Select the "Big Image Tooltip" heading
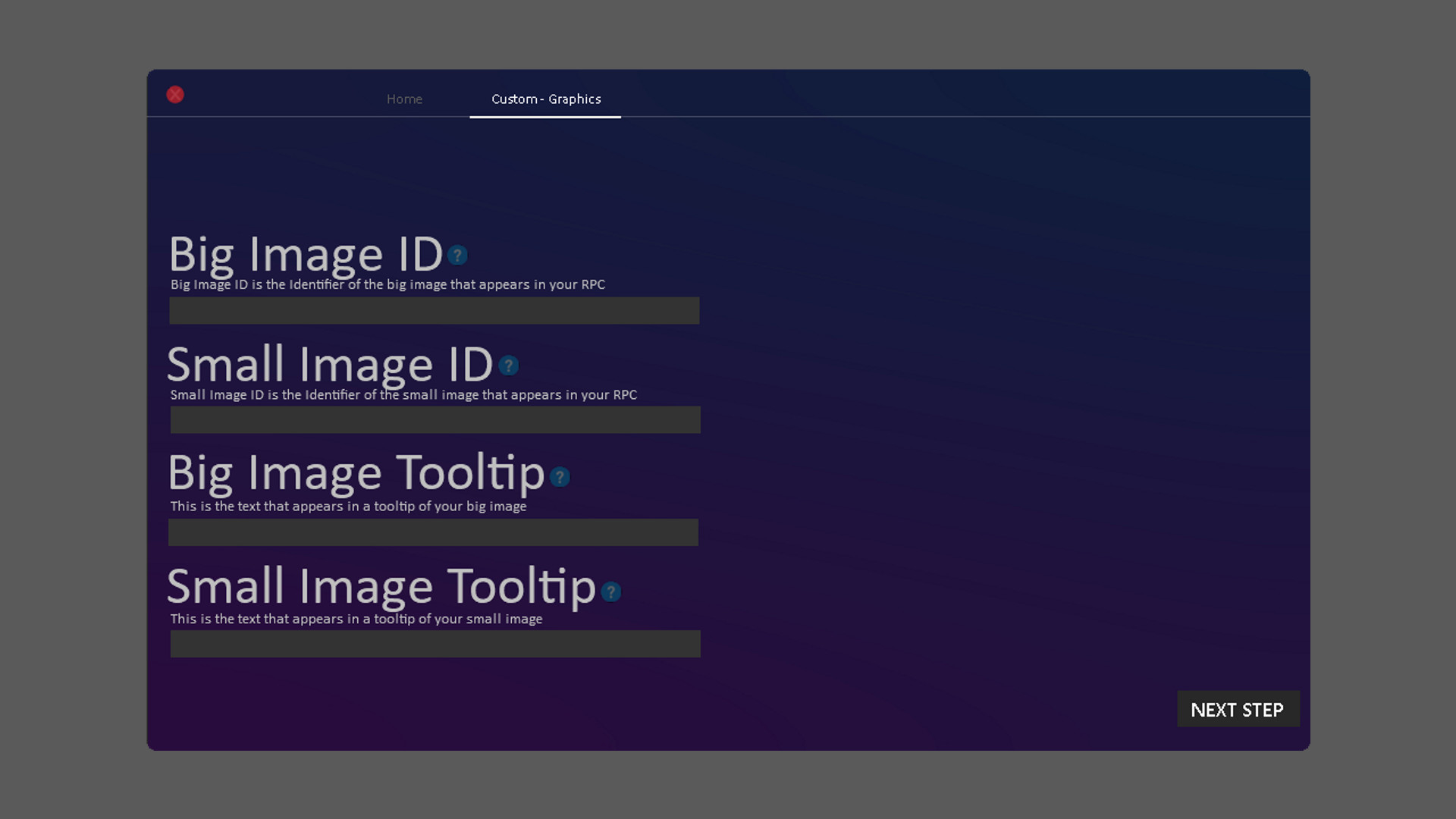 (356, 474)
